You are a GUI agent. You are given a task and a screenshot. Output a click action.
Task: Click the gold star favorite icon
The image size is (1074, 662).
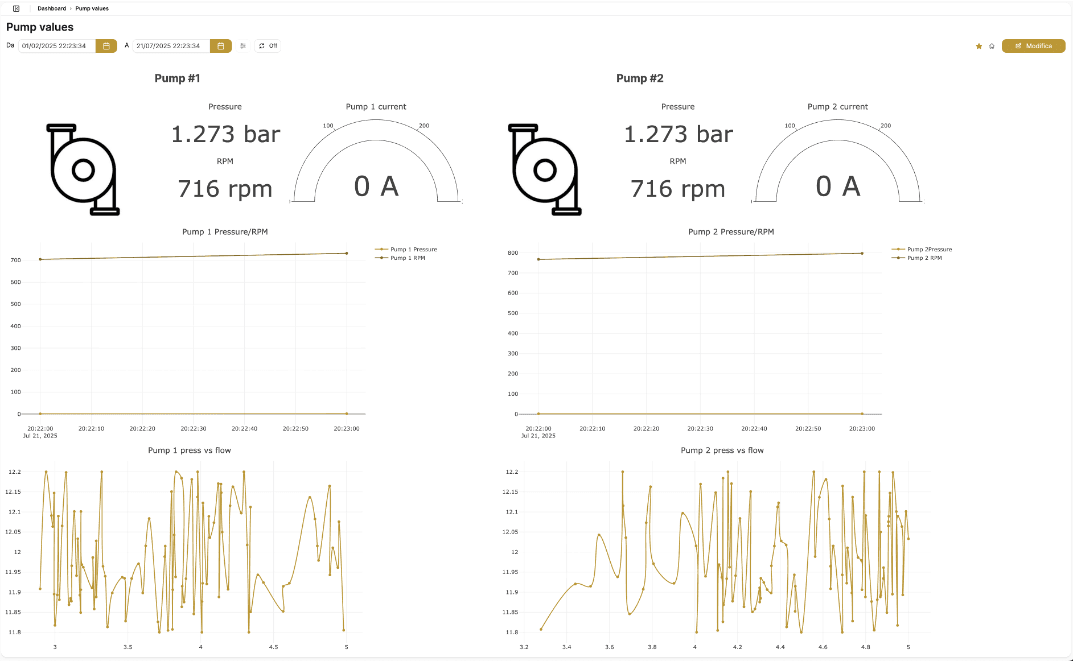point(979,46)
